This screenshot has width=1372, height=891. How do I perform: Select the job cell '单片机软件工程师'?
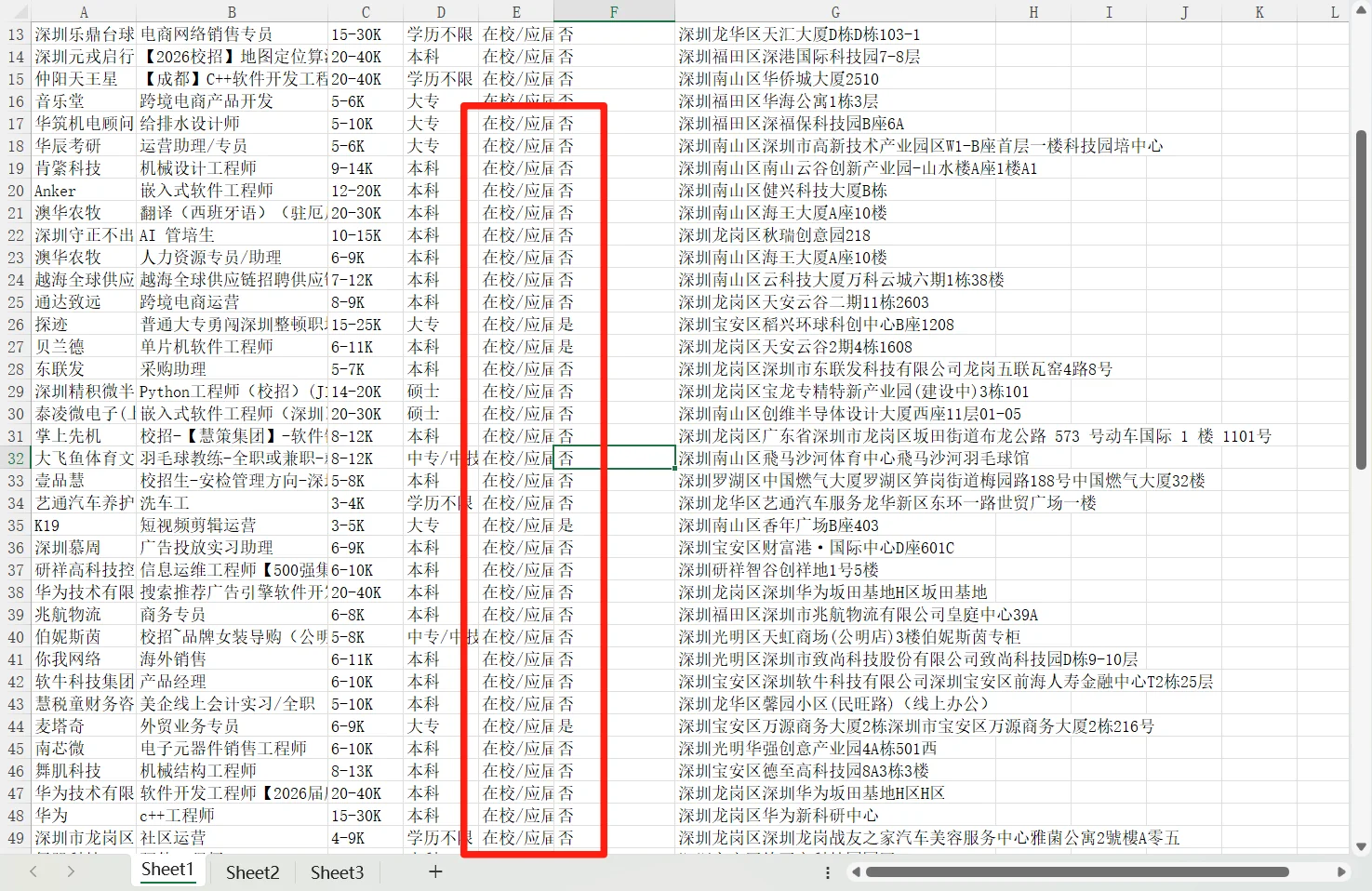(233, 347)
